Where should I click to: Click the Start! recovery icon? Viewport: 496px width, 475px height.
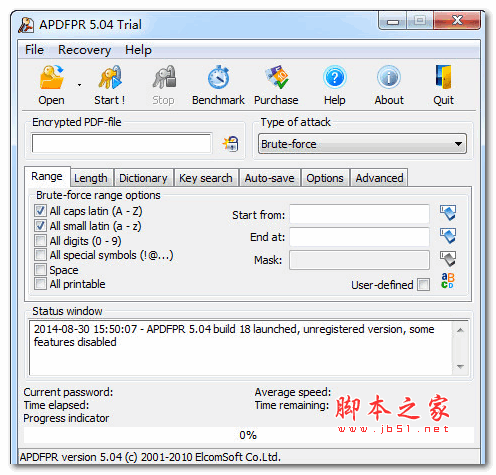110,77
